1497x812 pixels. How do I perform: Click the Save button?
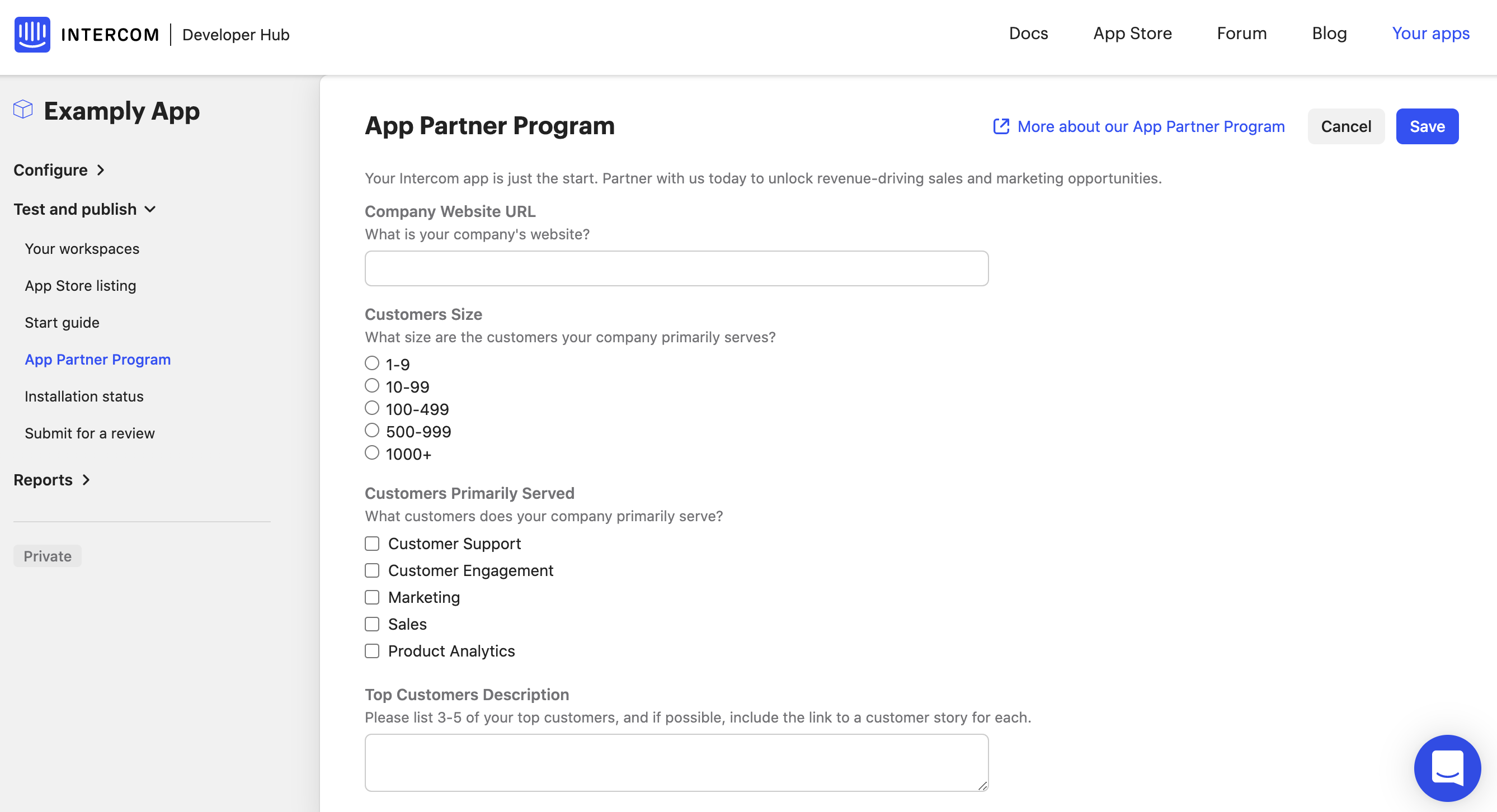tap(1427, 126)
